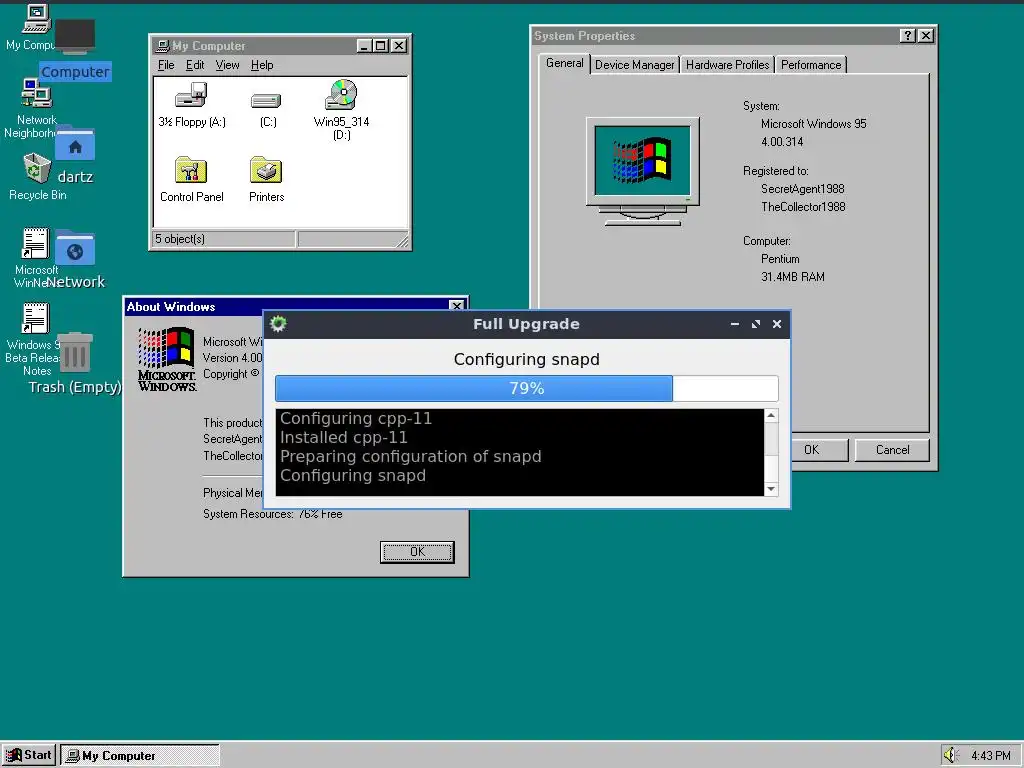Click the My Computer title bar icon
1024x768 pixels.
(163, 46)
